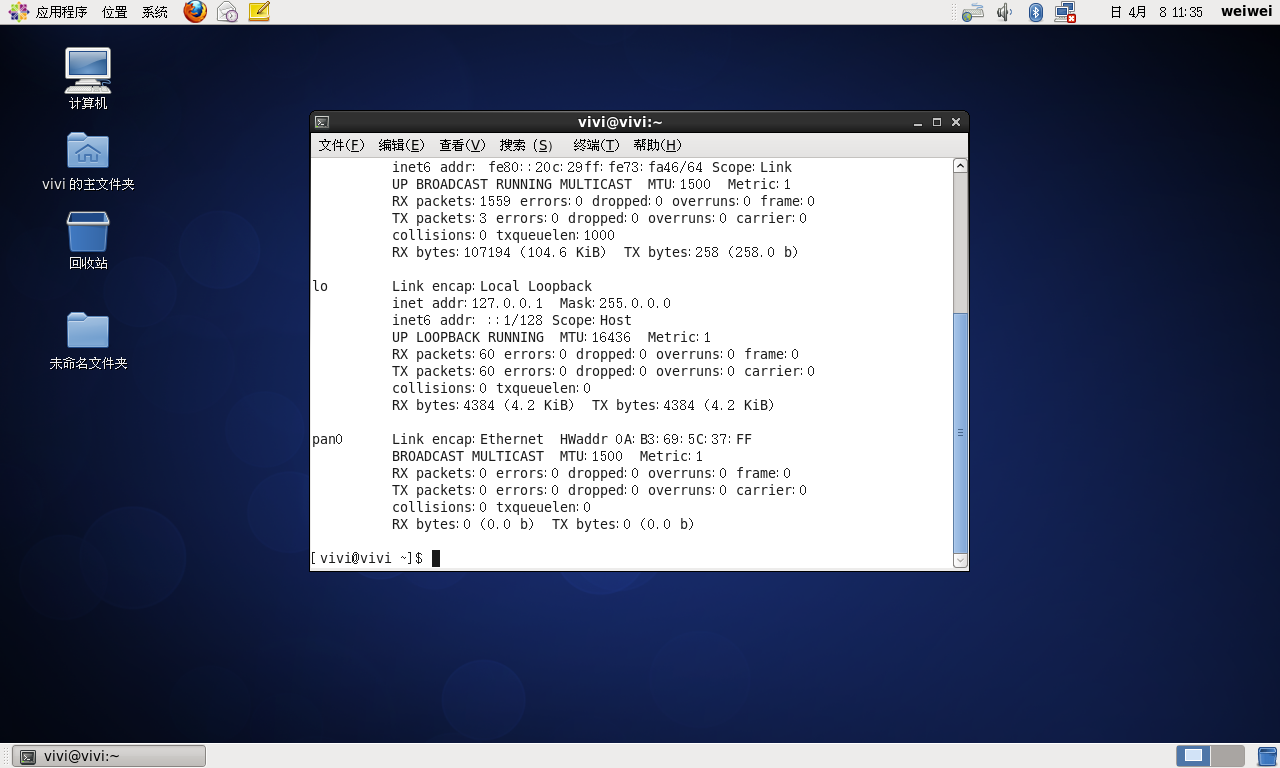Click the Mask:255.0.0.0 text
The image size is (1280, 768).
pyautogui.click(x=615, y=303)
